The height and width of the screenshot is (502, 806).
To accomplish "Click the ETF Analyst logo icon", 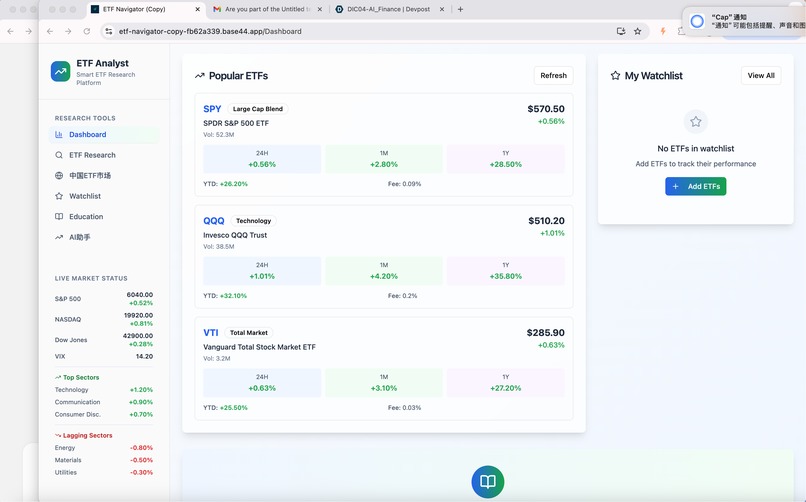I will (x=61, y=71).
